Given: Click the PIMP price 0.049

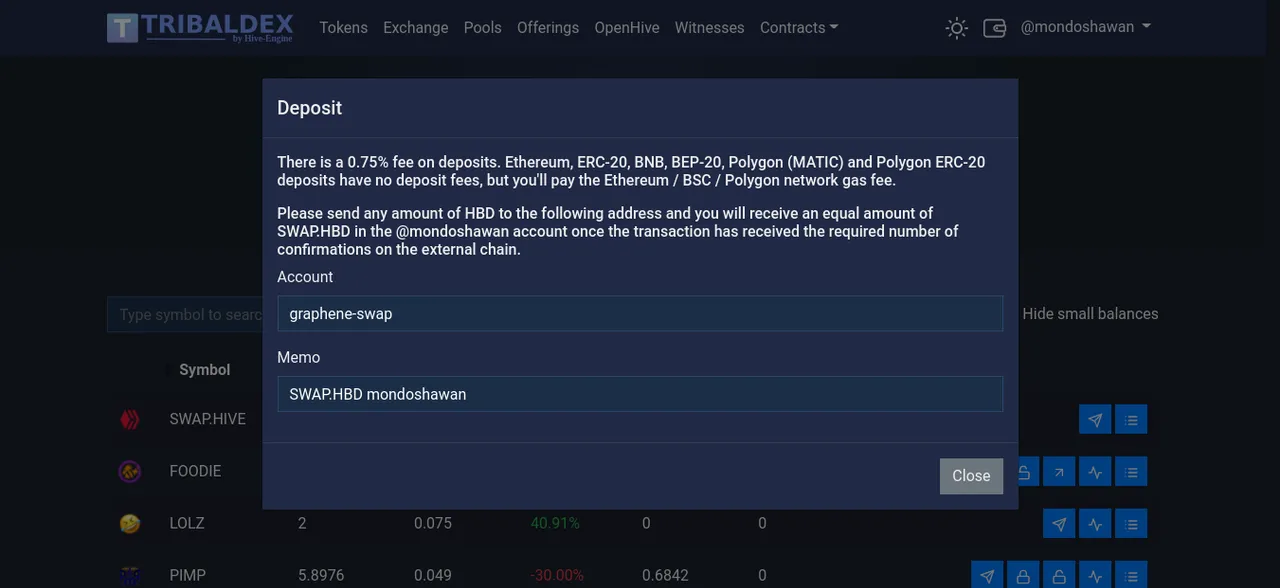Looking at the screenshot, I should pos(433,575).
